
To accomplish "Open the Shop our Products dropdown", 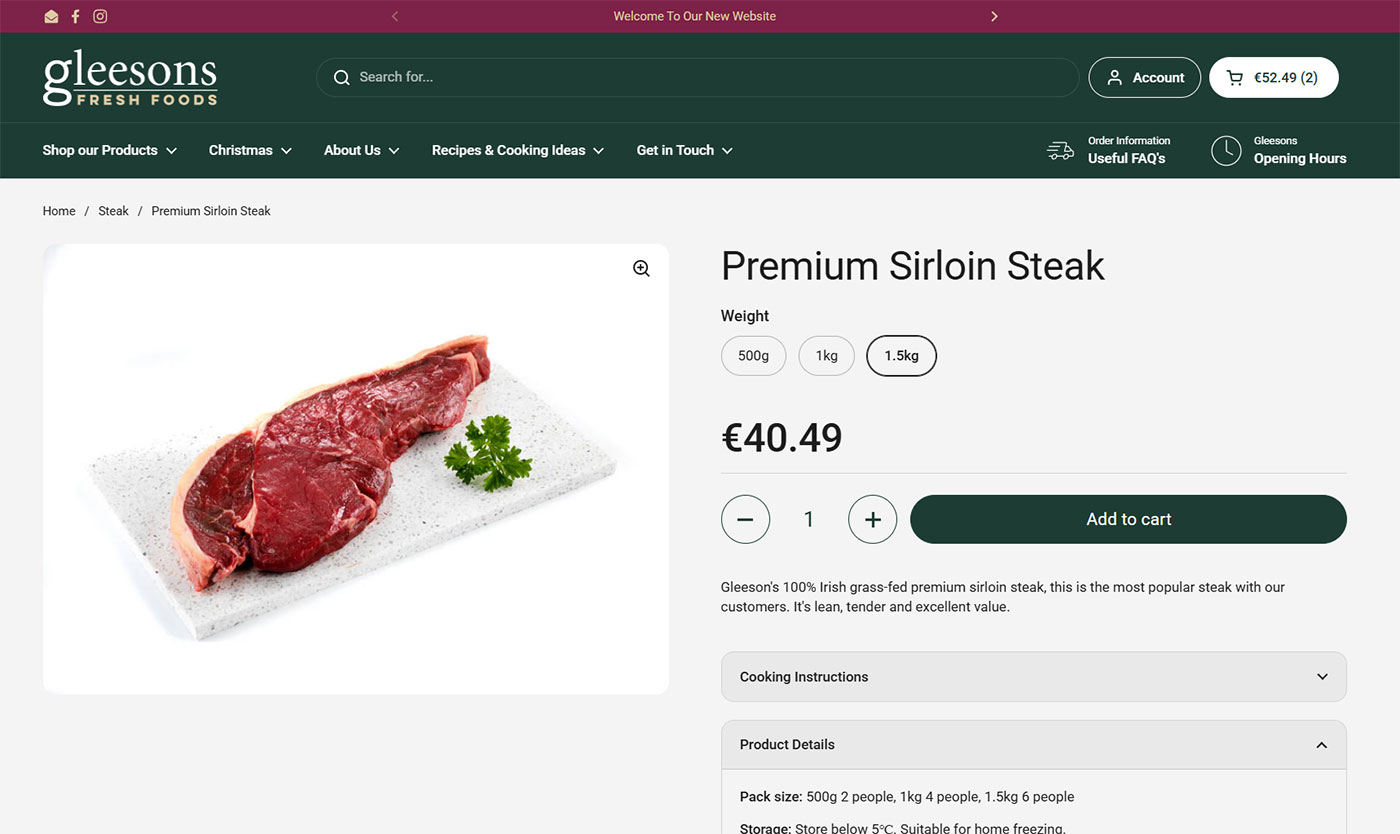I will (109, 150).
